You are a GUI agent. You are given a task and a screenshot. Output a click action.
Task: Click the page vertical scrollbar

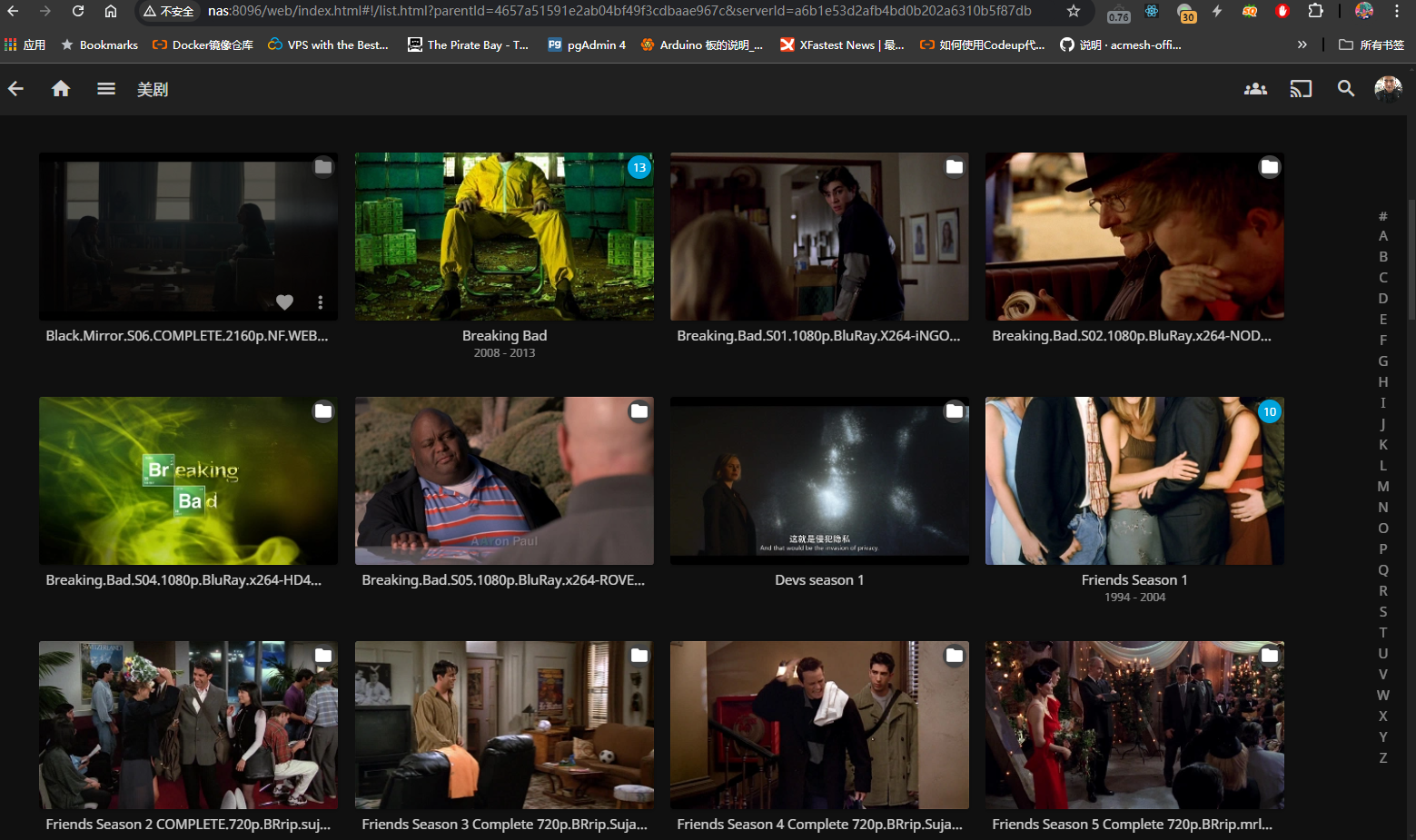point(1411,260)
